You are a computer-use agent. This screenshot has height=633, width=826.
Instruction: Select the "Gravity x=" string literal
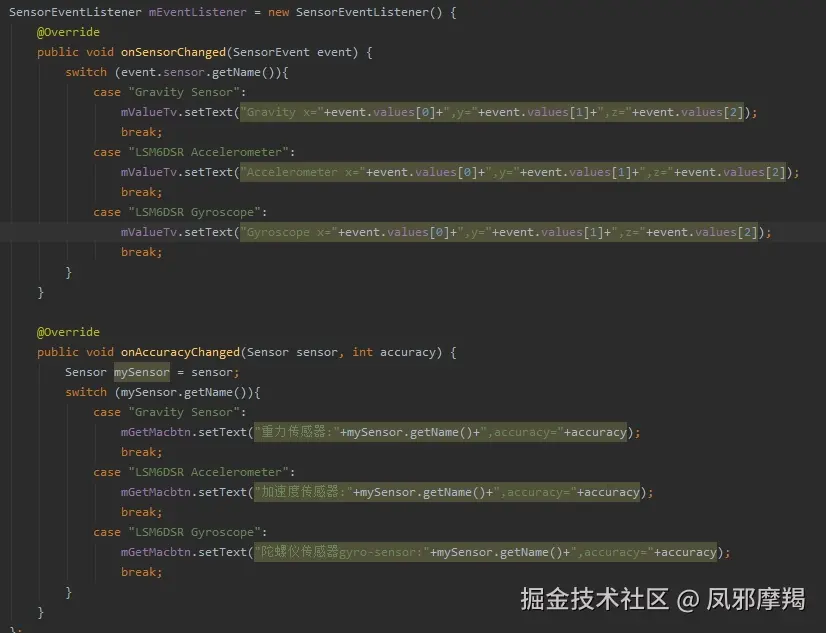tap(282, 112)
